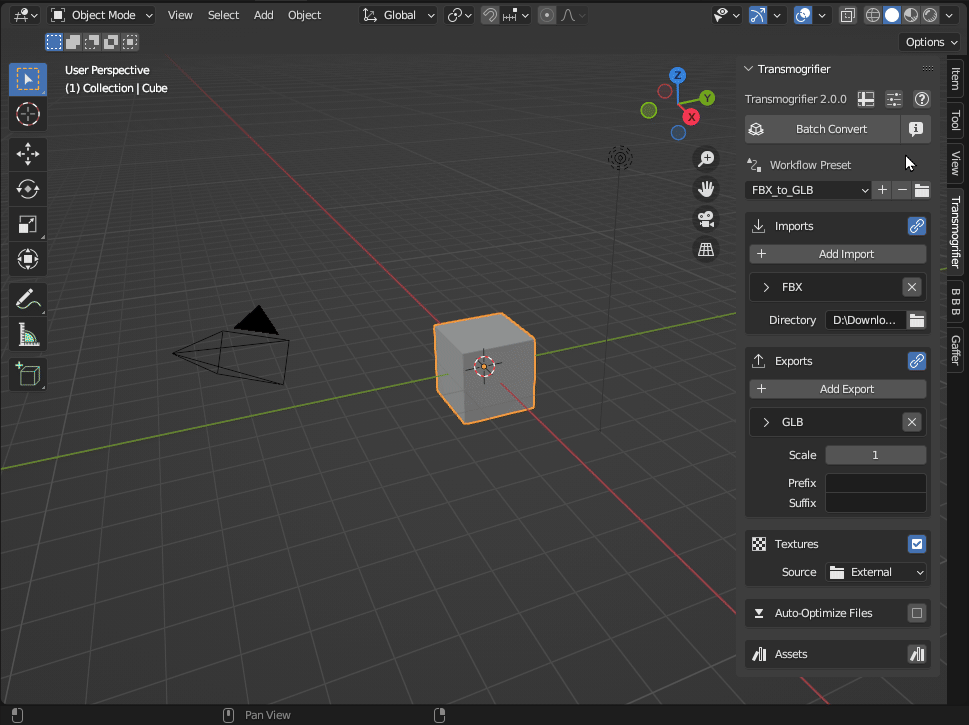Open the FBX_to_GLB workflow preset dropdown

(808, 190)
